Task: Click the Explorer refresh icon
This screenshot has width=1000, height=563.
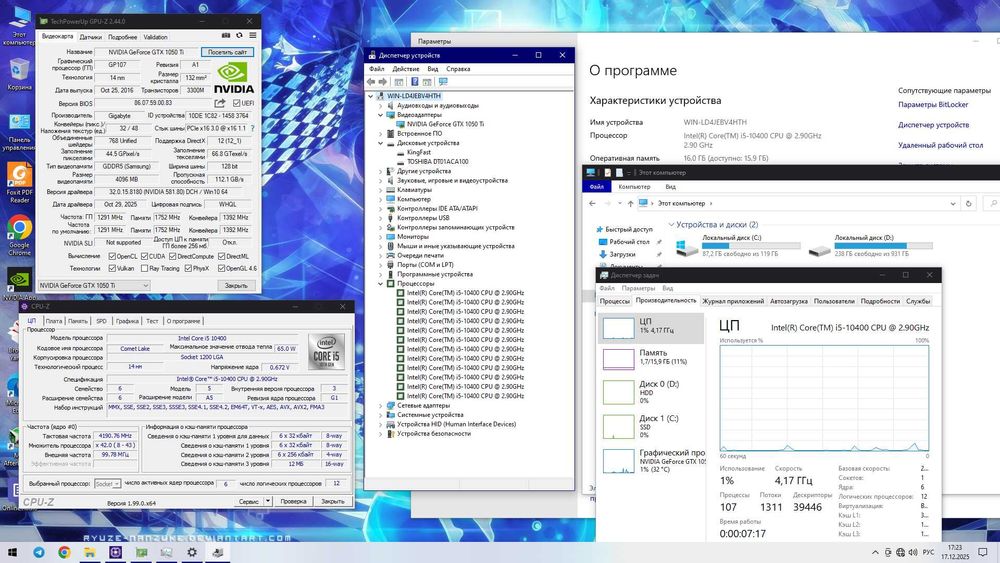Action: 968,203
